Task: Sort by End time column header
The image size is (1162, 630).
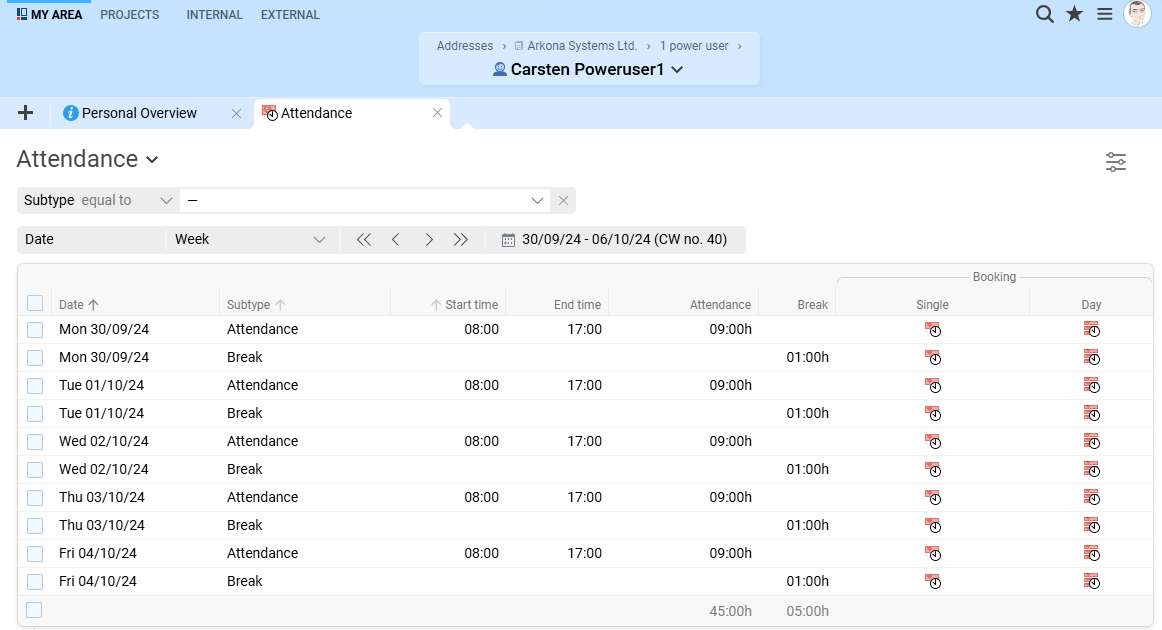Action: coord(577,305)
